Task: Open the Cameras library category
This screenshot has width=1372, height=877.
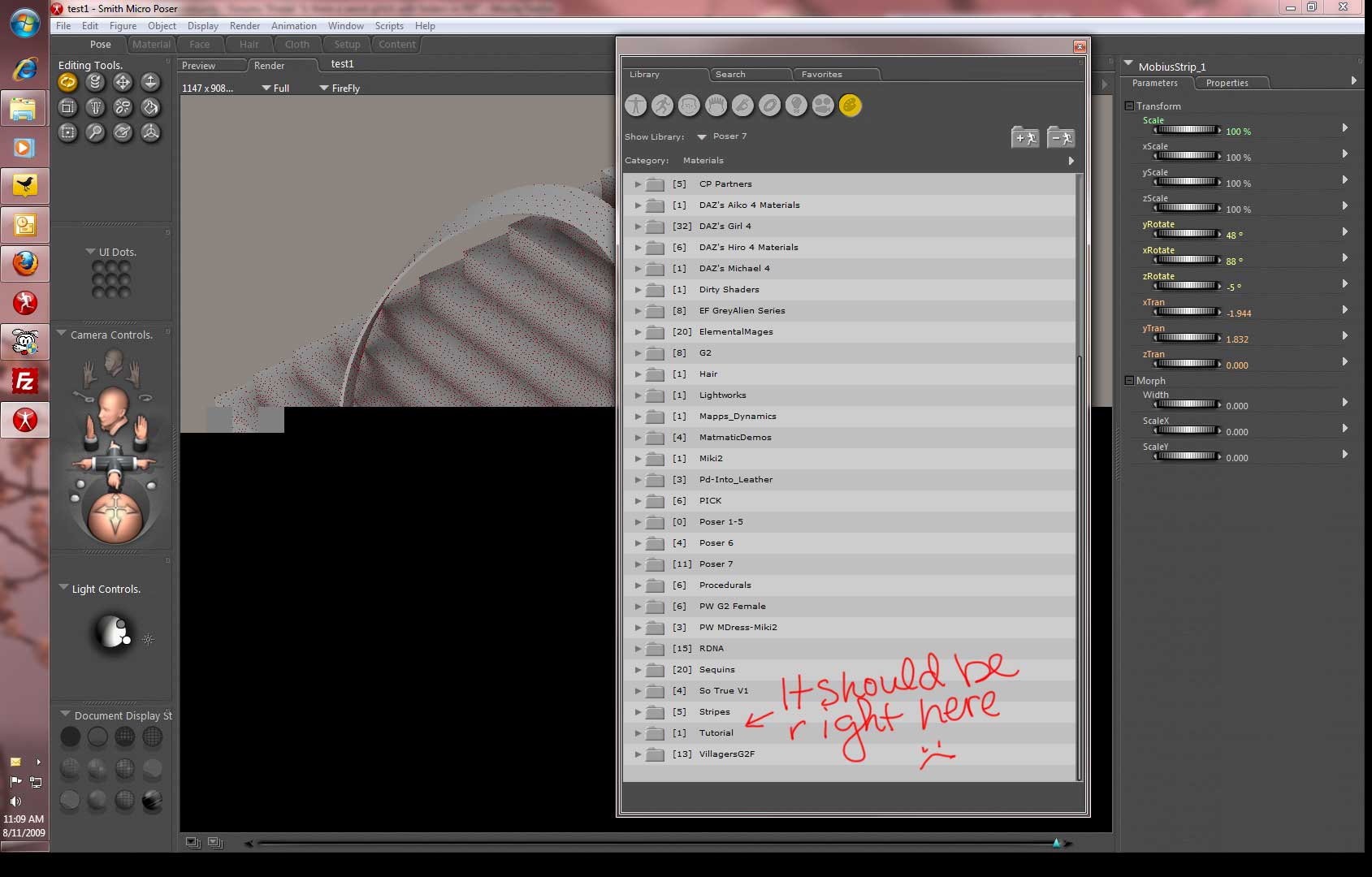Action: click(824, 106)
